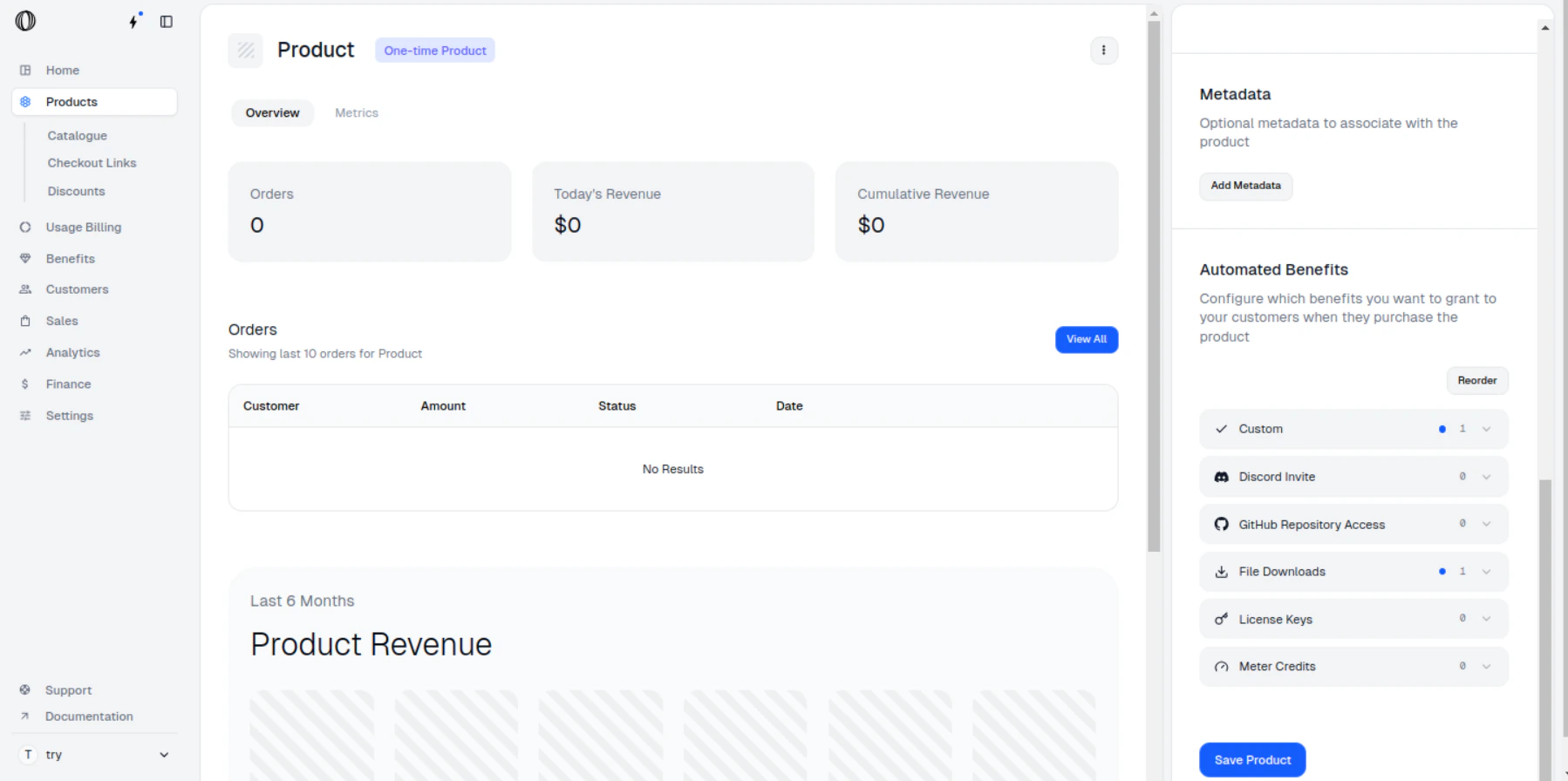Click the main content vertical scrollbar
Image resolution: width=1568 pixels, height=781 pixels.
[x=1154, y=288]
